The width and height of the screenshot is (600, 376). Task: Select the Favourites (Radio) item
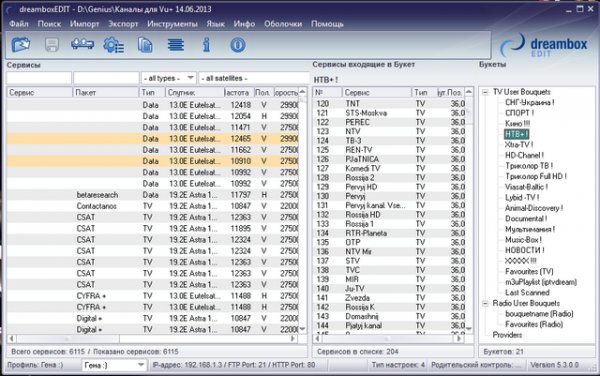[534, 324]
